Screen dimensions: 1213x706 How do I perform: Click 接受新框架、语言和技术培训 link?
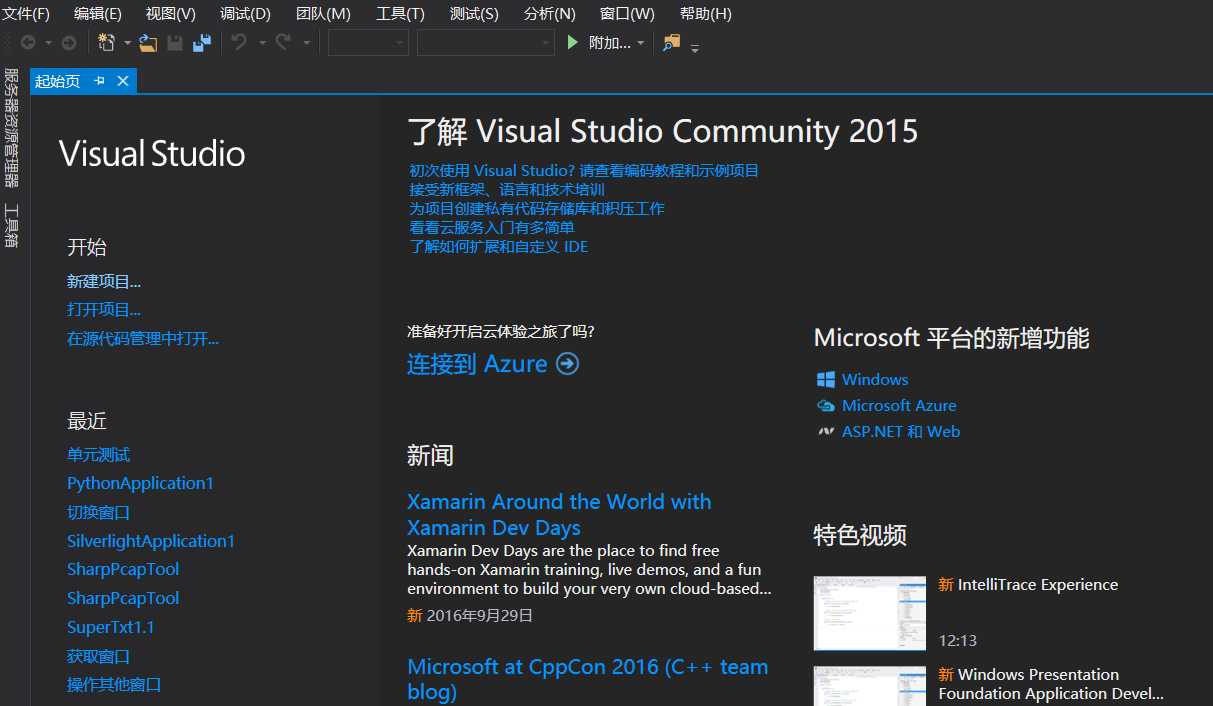(x=507, y=190)
